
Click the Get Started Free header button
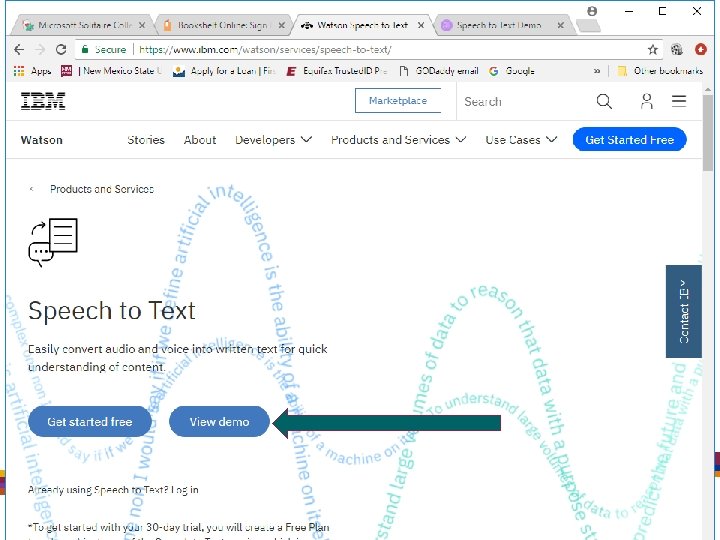tap(630, 140)
